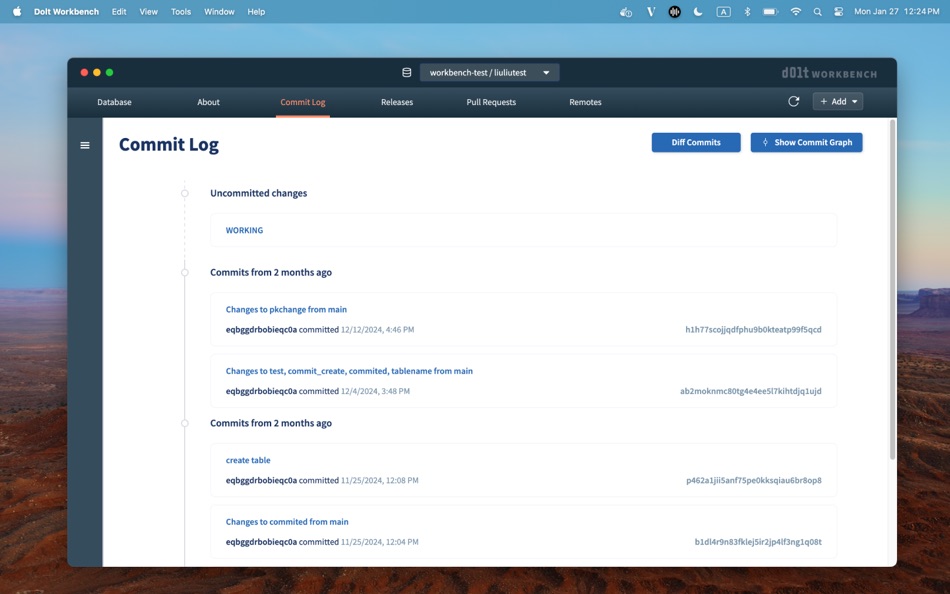The image size is (950, 594).
Task: Select the Commit Log tab
Action: (303, 102)
